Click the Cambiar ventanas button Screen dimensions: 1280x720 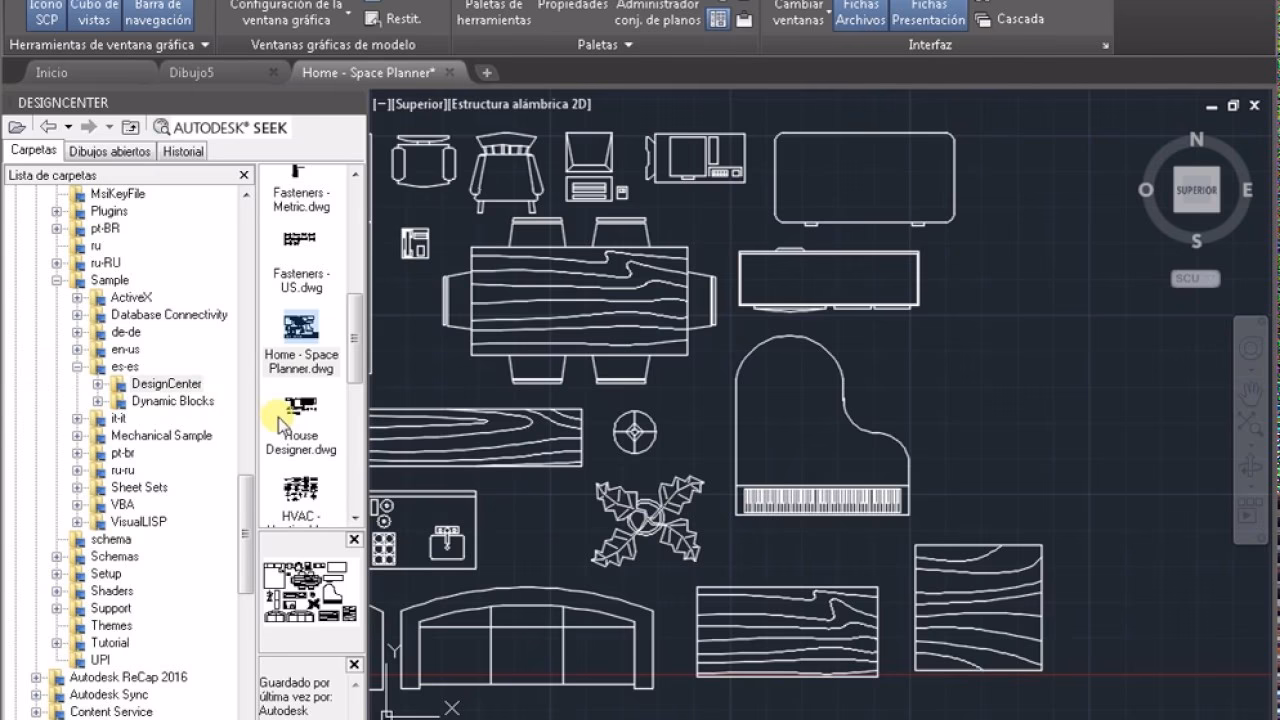[797, 14]
